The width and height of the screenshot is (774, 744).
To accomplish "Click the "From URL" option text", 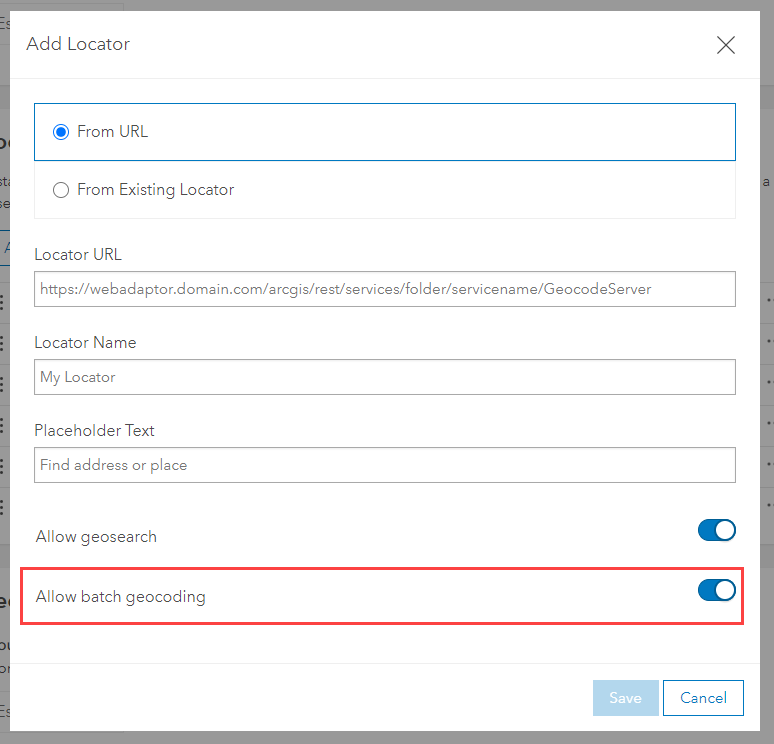I will [x=112, y=132].
